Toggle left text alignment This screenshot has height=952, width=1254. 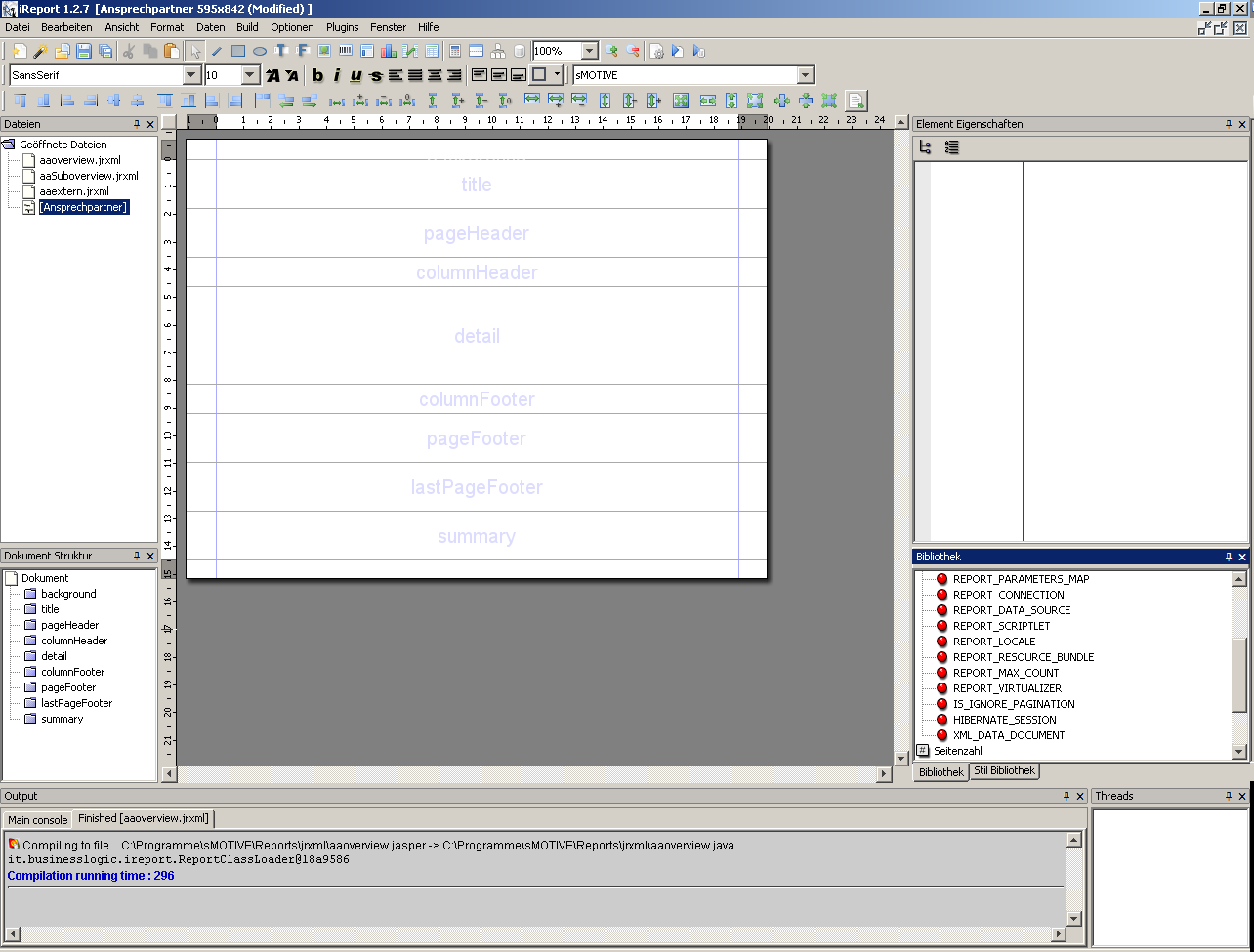point(396,75)
